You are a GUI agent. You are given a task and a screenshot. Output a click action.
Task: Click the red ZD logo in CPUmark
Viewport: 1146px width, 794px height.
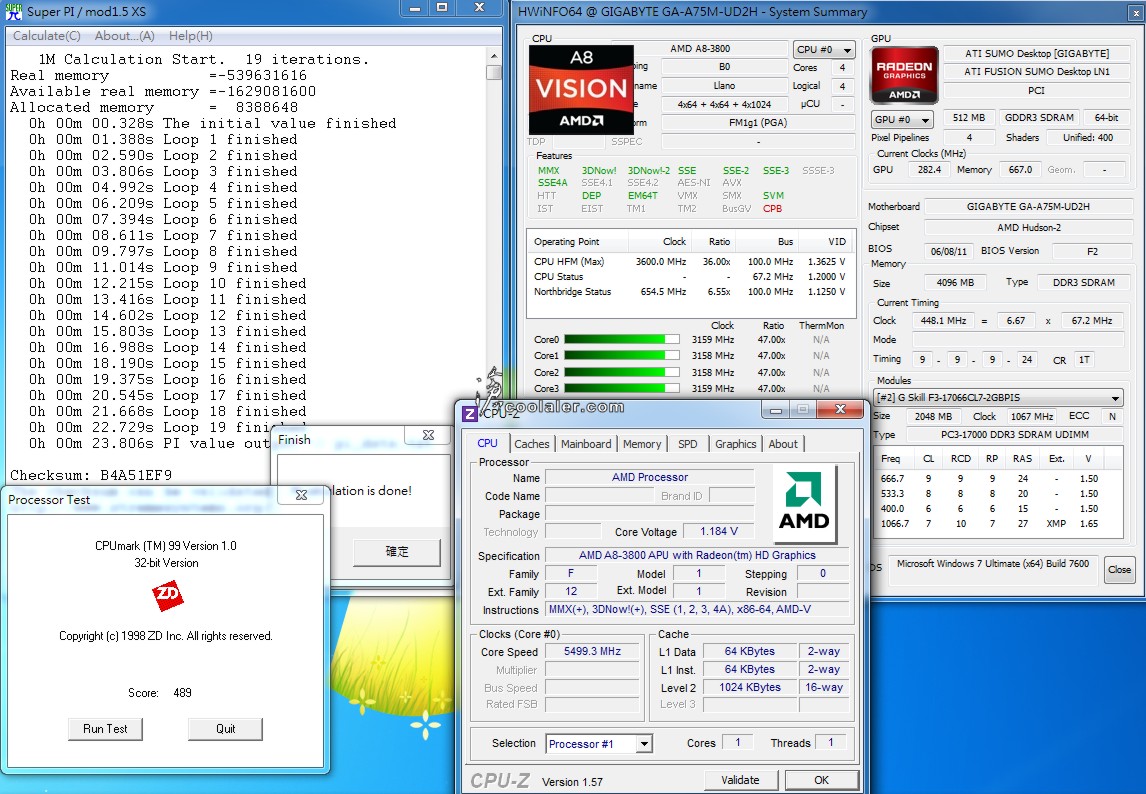(x=167, y=595)
